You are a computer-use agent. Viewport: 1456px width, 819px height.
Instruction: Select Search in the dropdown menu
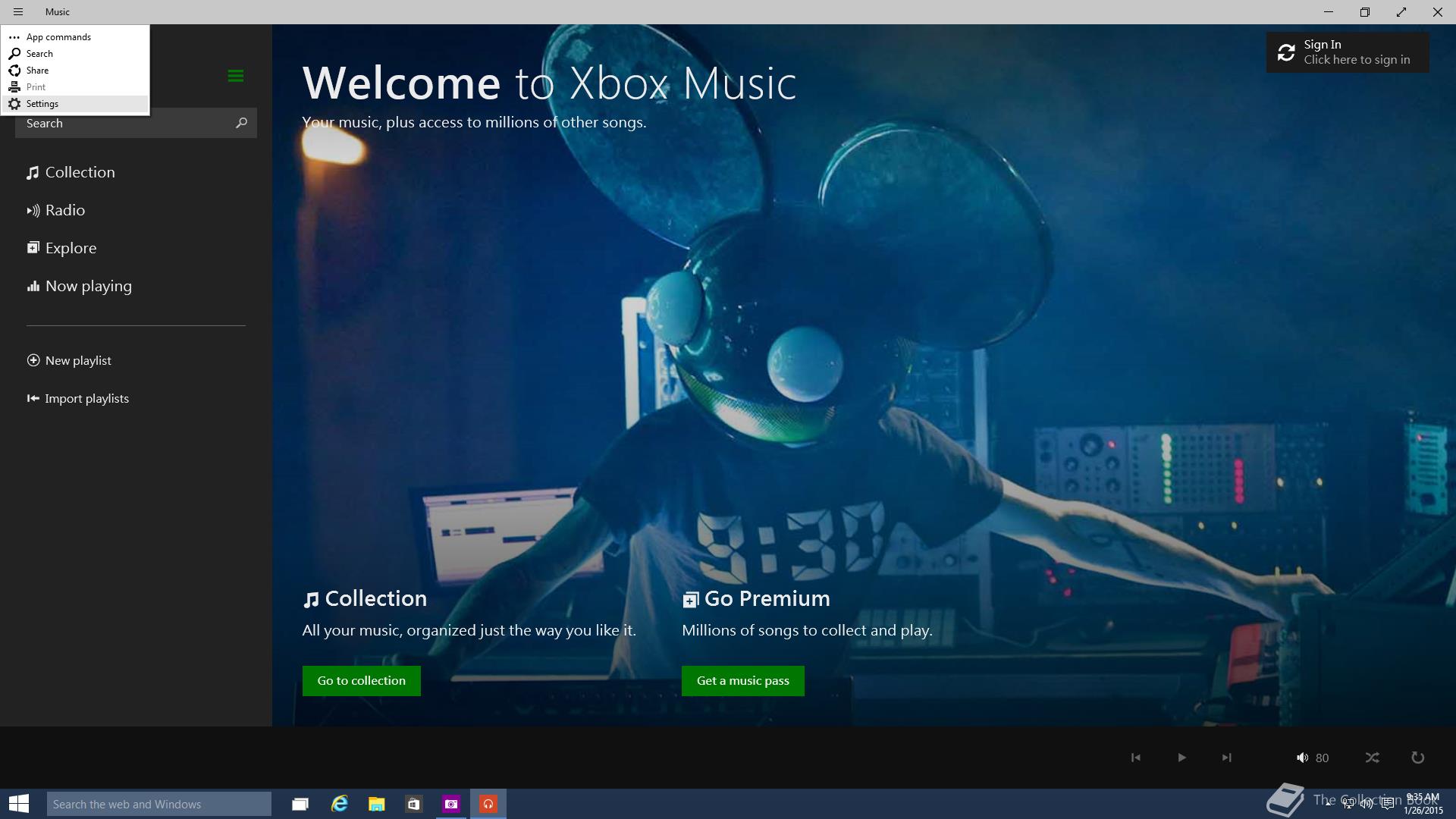pyautogui.click(x=74, y=53)
